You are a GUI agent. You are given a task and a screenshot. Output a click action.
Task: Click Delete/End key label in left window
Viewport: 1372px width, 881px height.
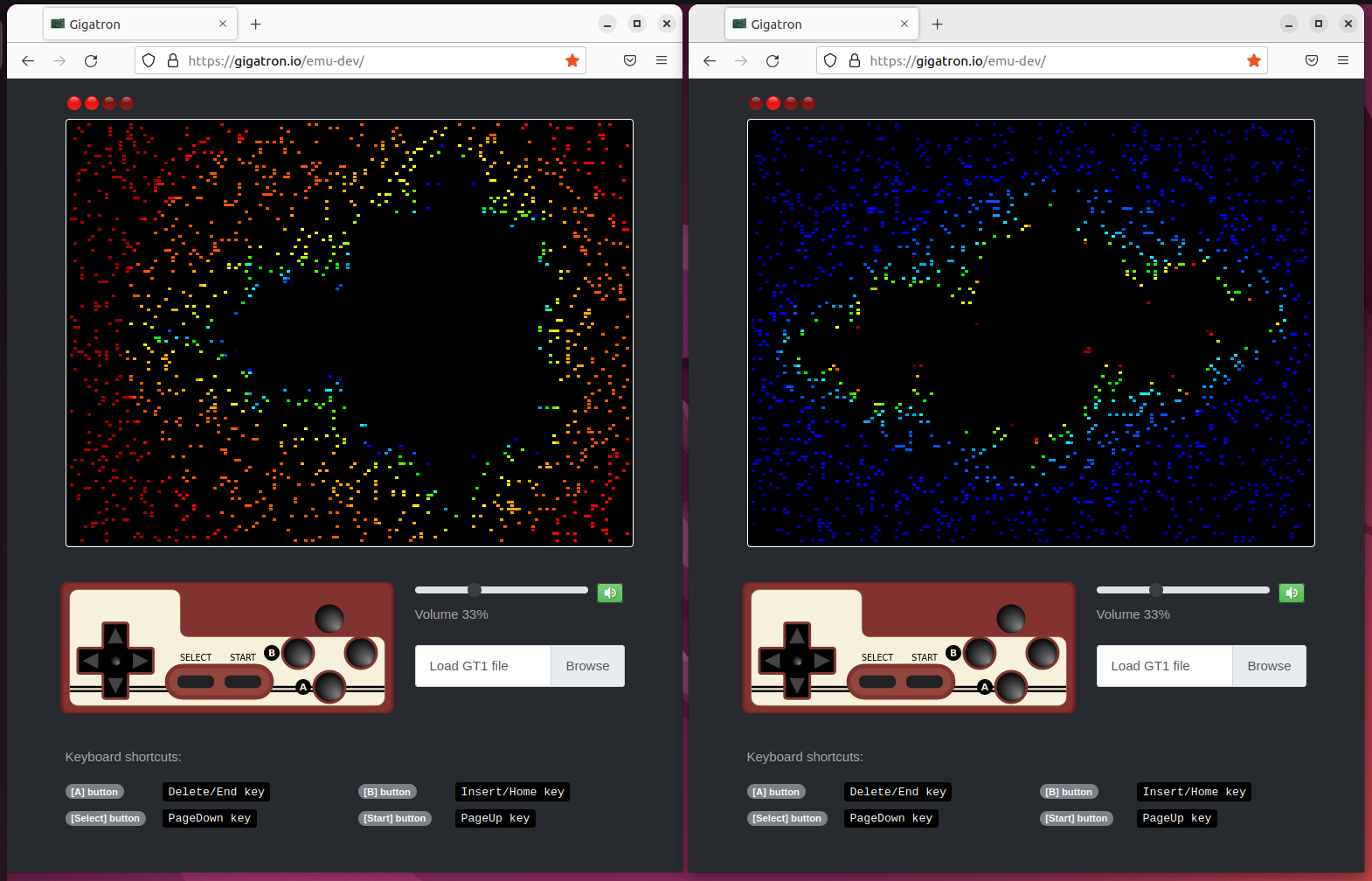coord(217,792)
